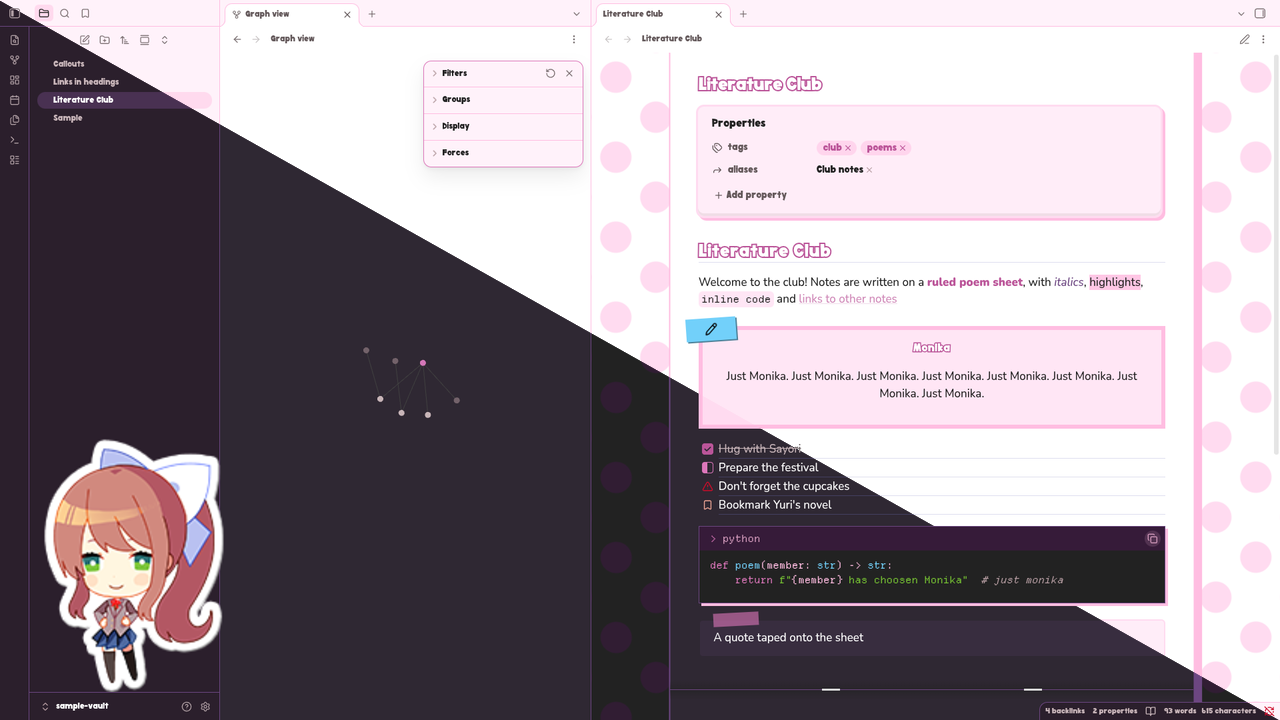Navigate back in the Graph view pane

[237, 39]
